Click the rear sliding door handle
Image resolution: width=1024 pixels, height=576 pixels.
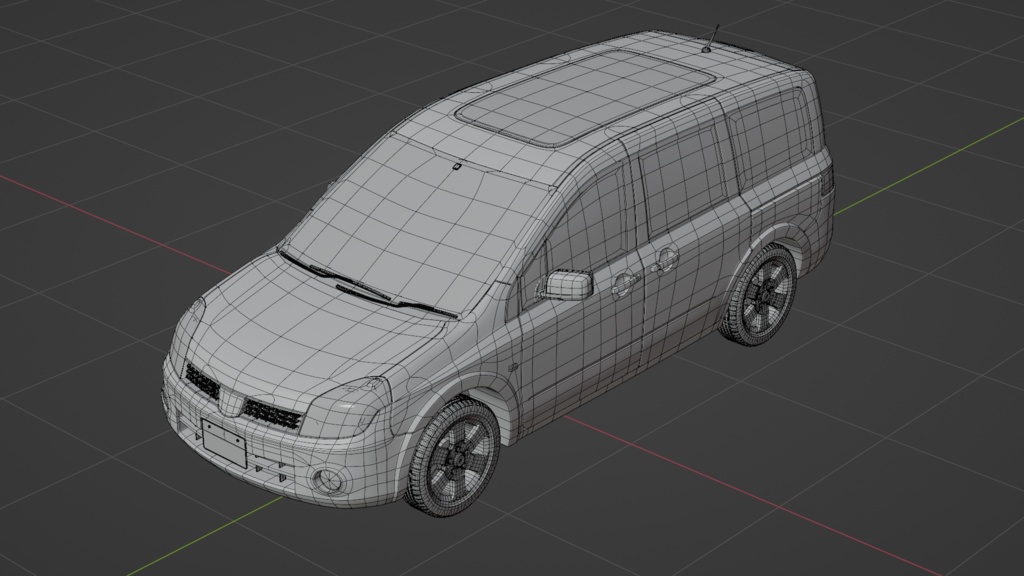coord(665,259)
